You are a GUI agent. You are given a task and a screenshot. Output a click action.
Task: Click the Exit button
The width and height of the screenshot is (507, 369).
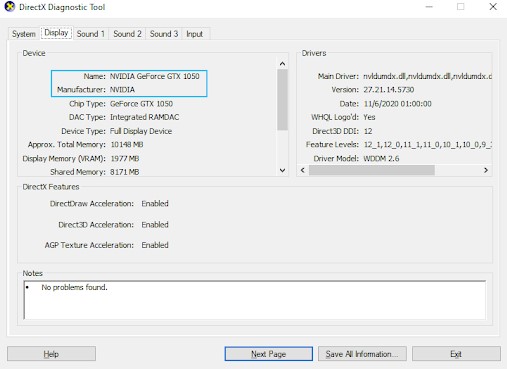coord(456,354)
